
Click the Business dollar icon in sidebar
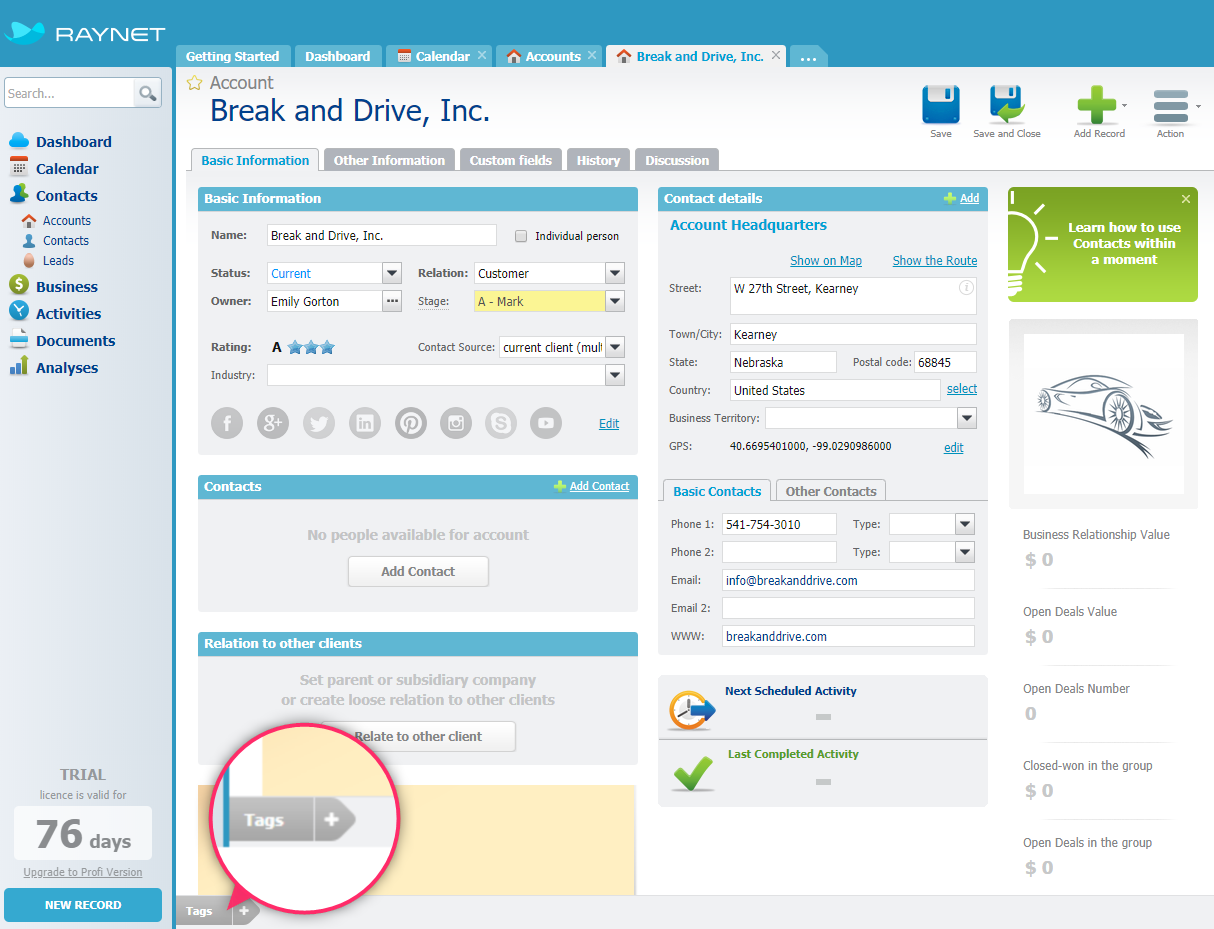19,286
